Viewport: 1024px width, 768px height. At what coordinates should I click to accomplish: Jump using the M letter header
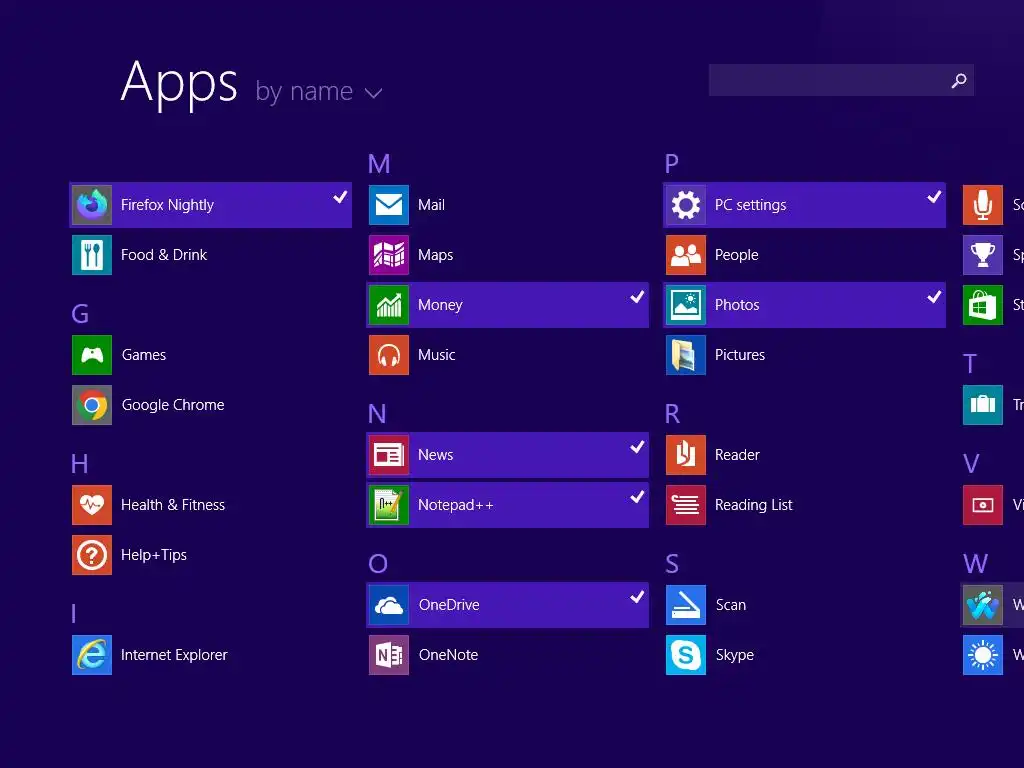(x=379, y=164)
